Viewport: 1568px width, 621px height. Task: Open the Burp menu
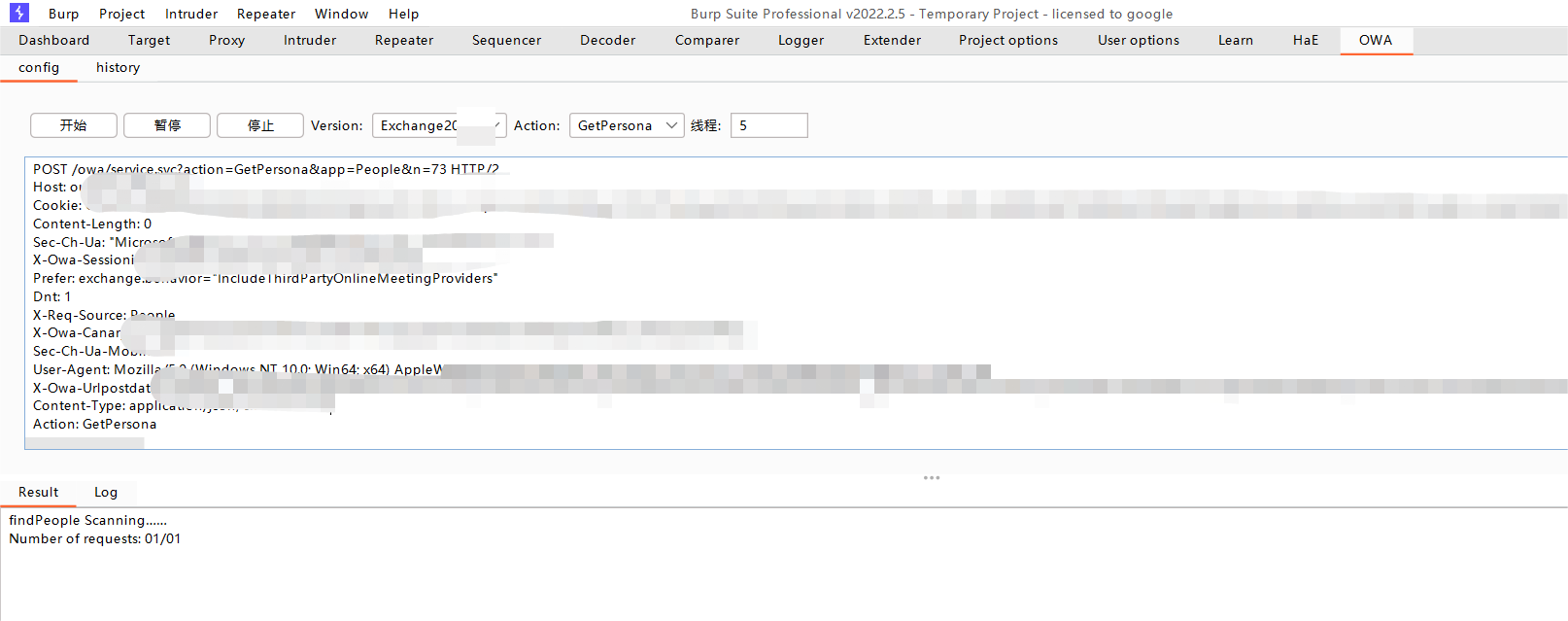(64, 14)
